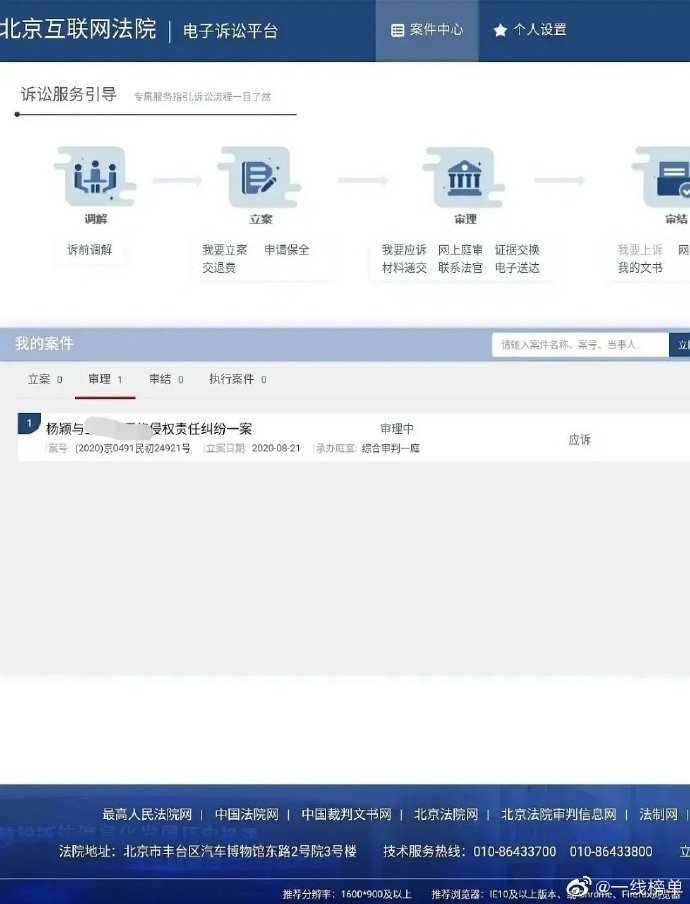Open the 中国裁判文书网 footer link
690x904 pixels.
pyautogui.click(x=346, y=814)
